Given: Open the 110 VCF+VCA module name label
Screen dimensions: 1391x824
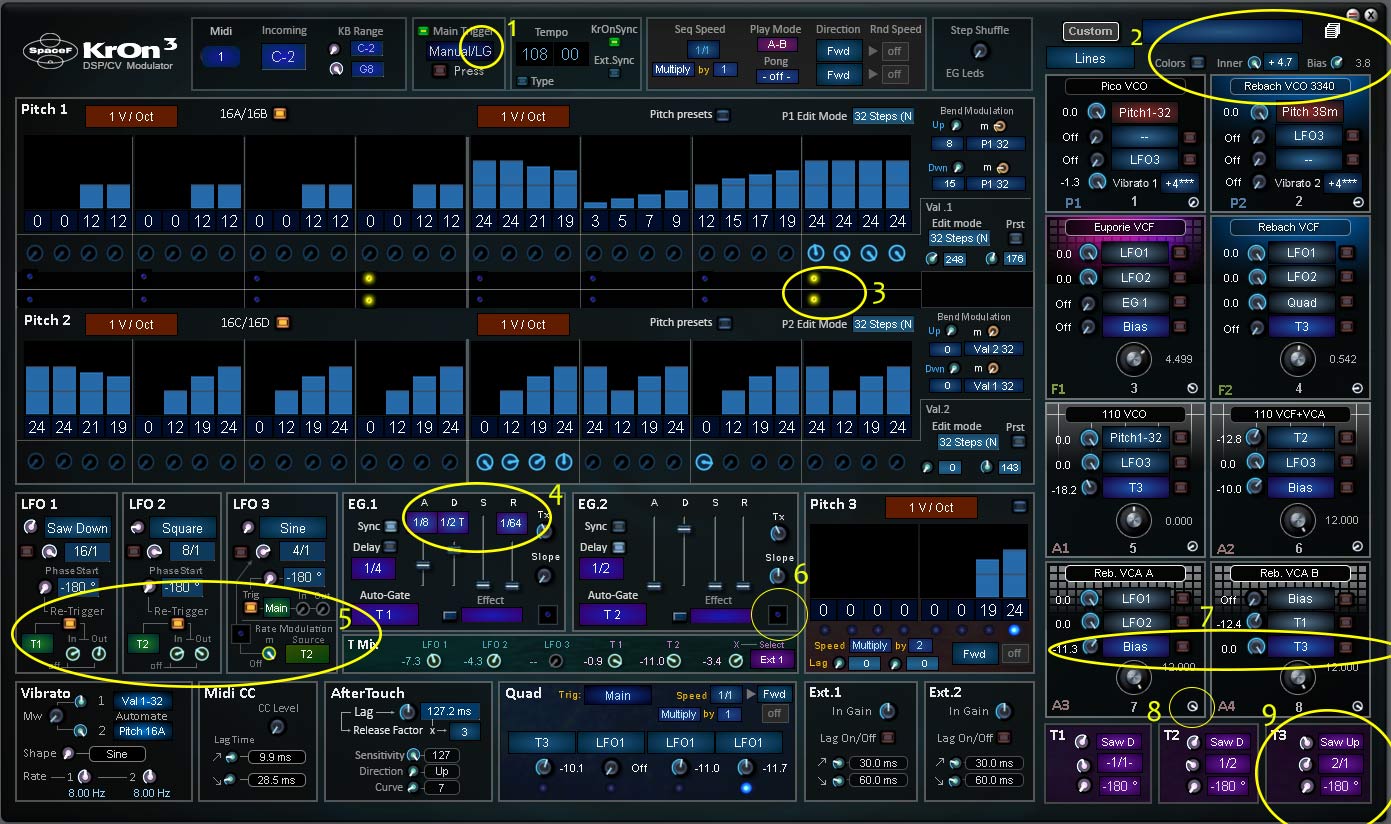Looking at the screenshot, I should pos(1288,414).
